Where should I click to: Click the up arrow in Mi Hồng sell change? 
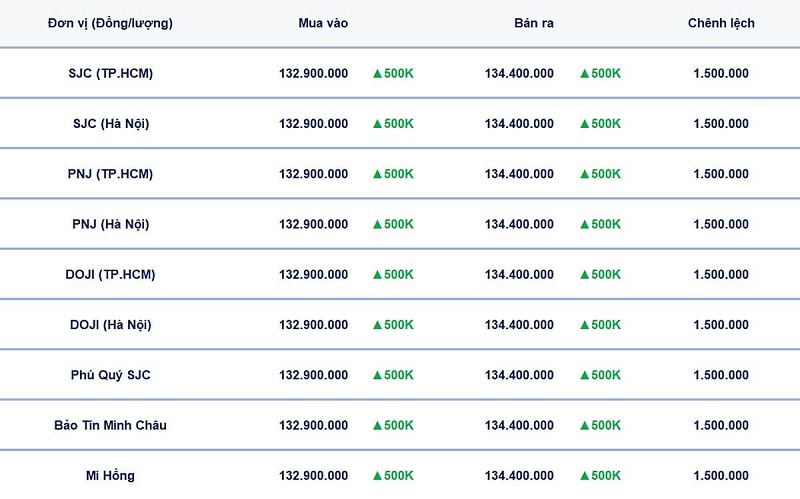click(x=585, y=476)
